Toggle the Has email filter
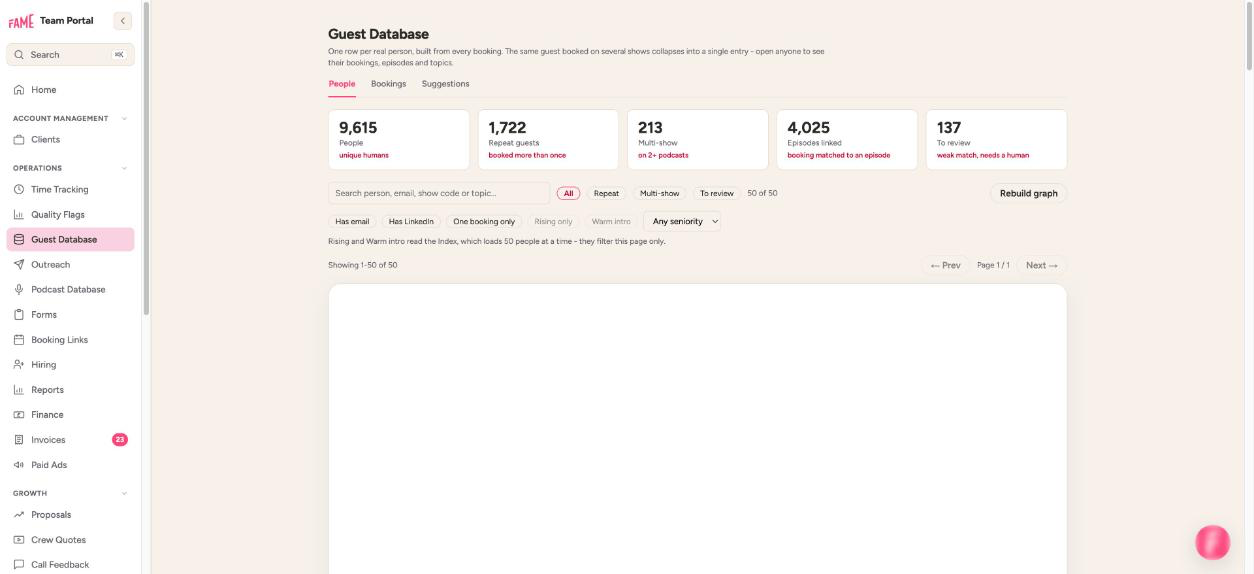The height and width of the screenshot is (574, 1254). tap(352, 221)
